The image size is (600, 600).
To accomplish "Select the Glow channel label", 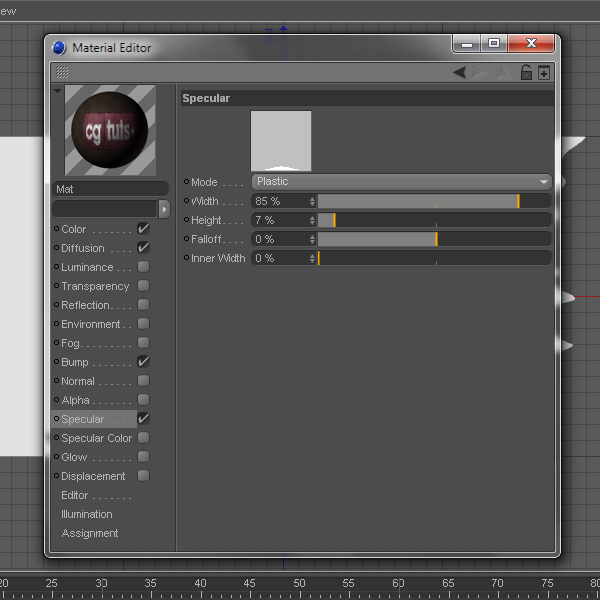I will click(74, 457).
